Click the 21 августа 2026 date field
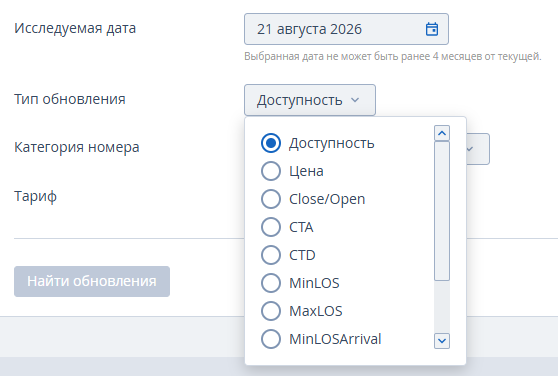The width and height of the screenshot is (558, 376). click(346, 29)
